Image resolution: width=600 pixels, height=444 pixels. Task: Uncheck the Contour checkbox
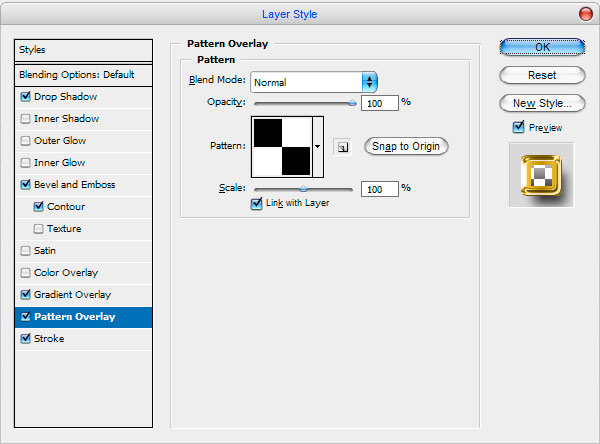click(38, 207)
